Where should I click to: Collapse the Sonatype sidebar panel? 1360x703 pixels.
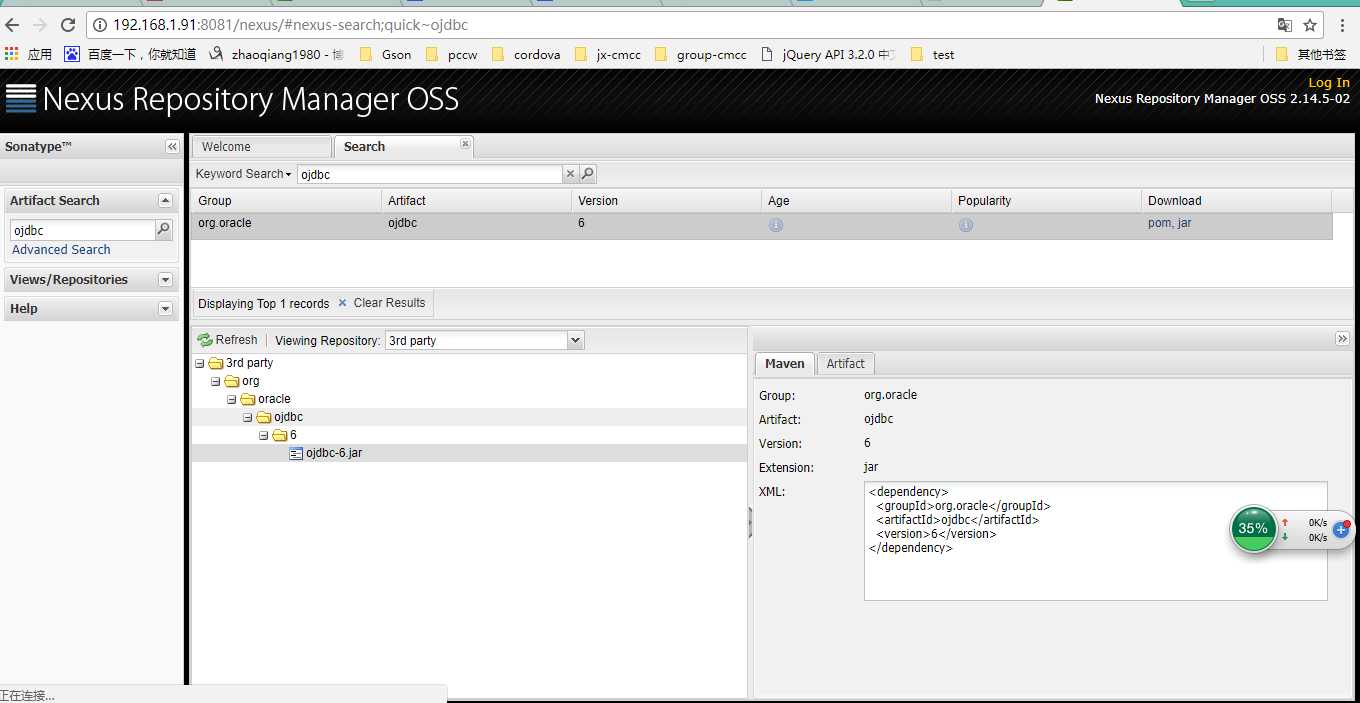172,147
